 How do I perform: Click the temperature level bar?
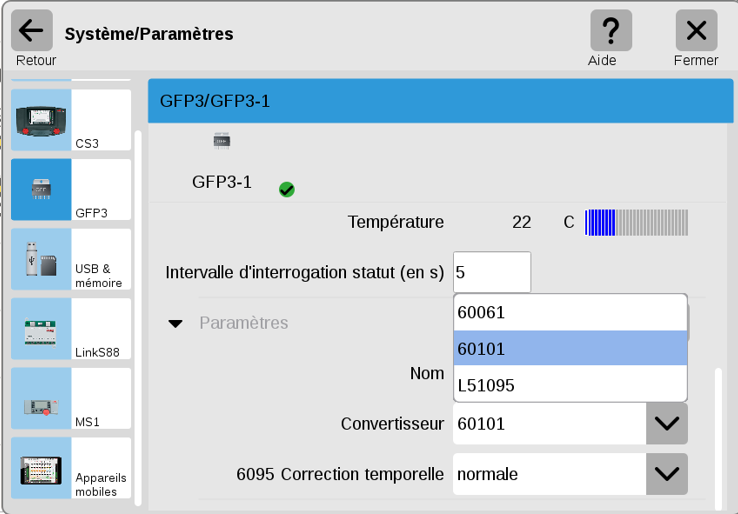pos(636,222)
